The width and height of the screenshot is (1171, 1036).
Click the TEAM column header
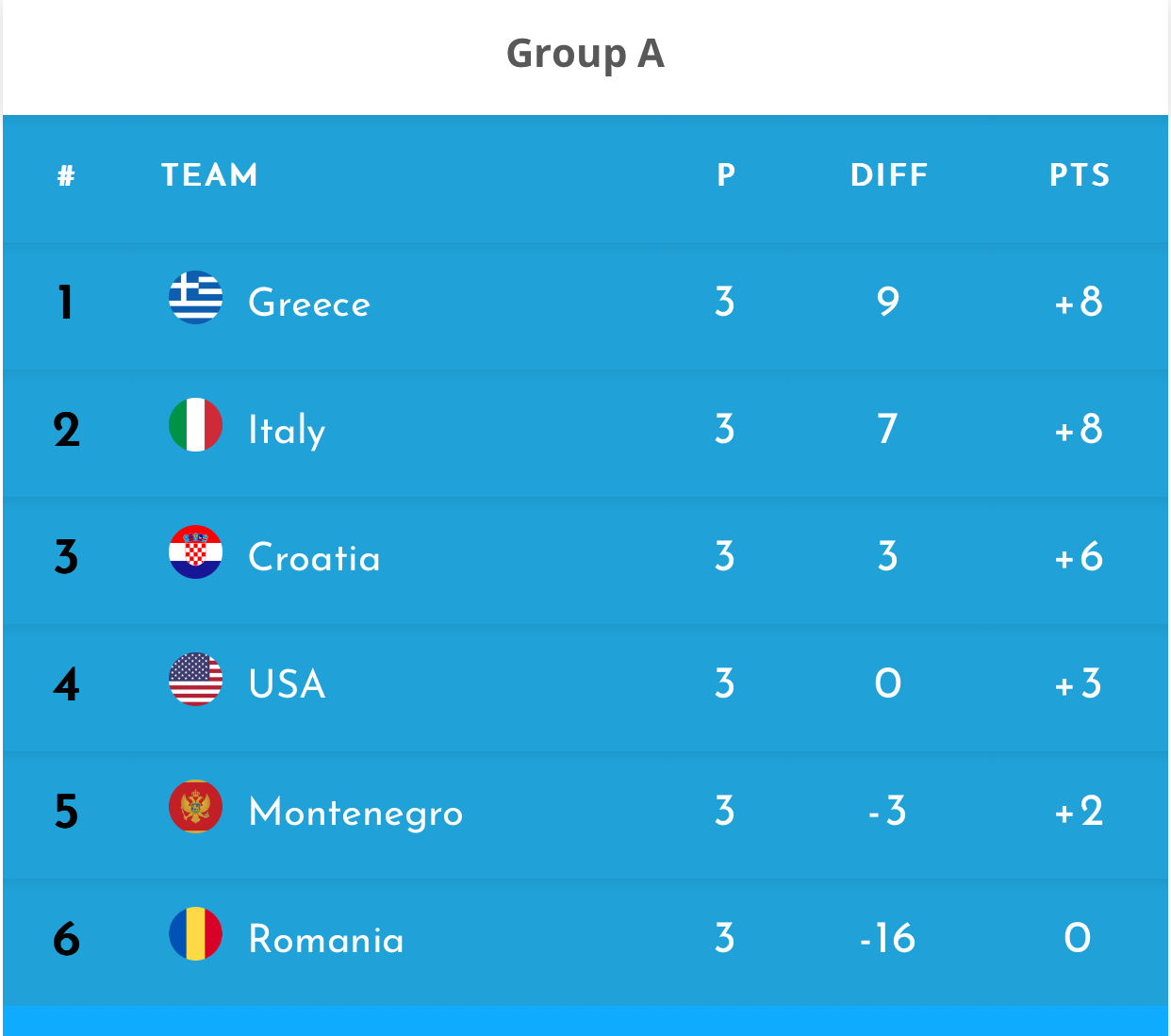209,175
